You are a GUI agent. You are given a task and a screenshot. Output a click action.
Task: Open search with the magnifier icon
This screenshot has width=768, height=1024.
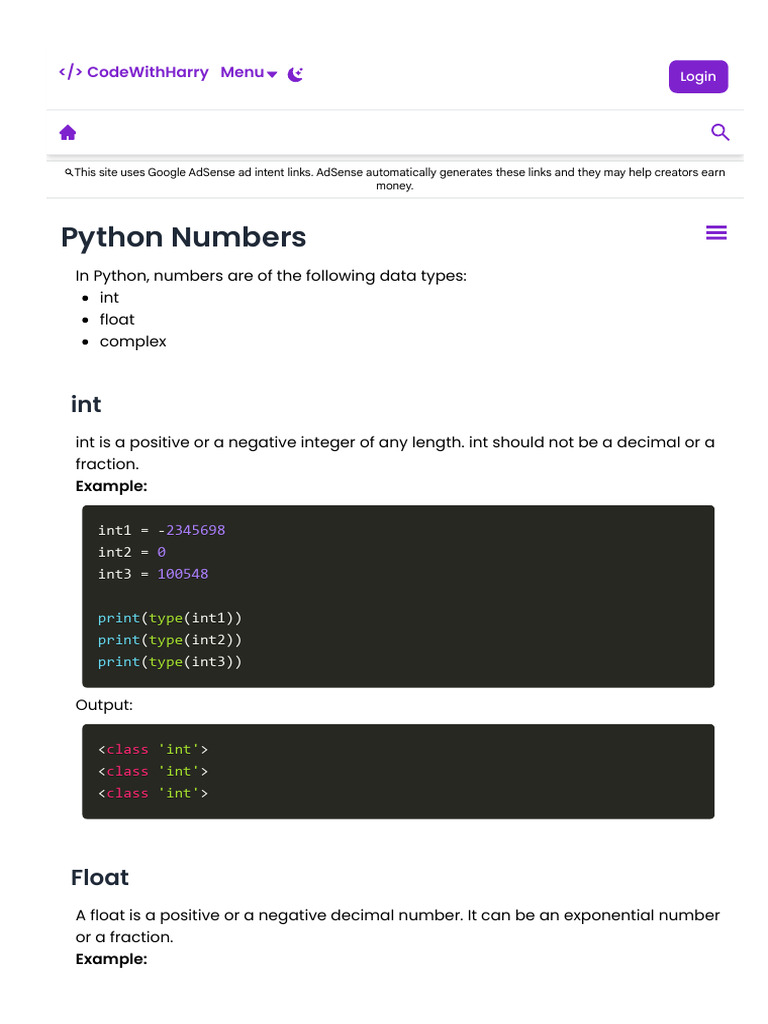[x=720, y=132]
